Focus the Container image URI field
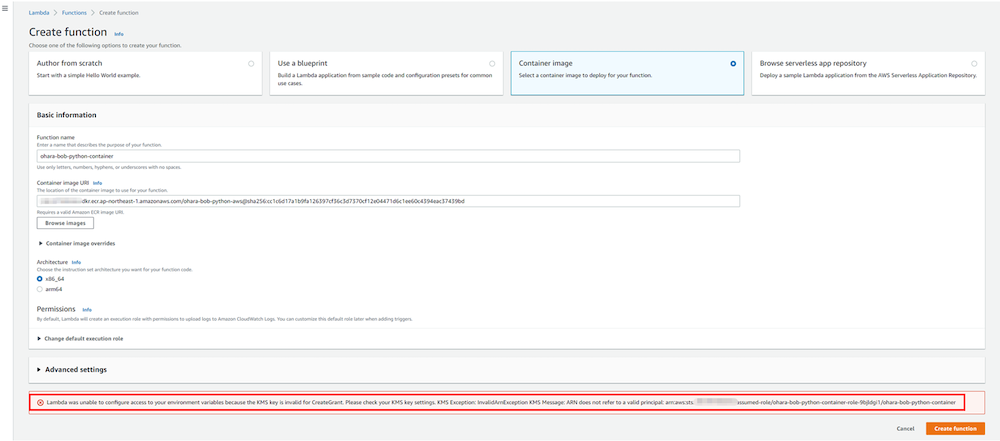This screenshot has height=441, width=1000. click(388, 201)
